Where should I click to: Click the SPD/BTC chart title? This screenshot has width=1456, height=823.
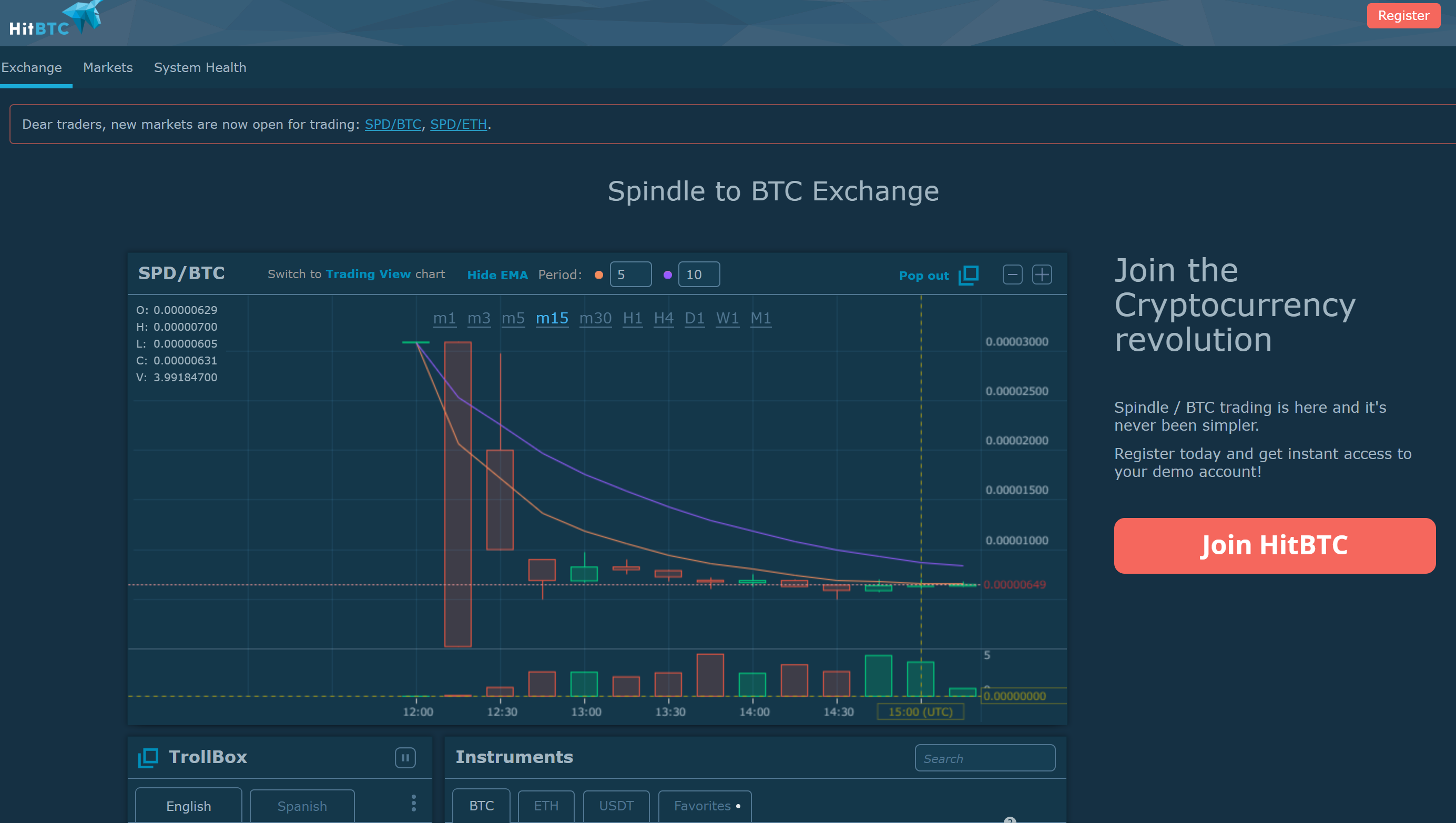[181, 273]
